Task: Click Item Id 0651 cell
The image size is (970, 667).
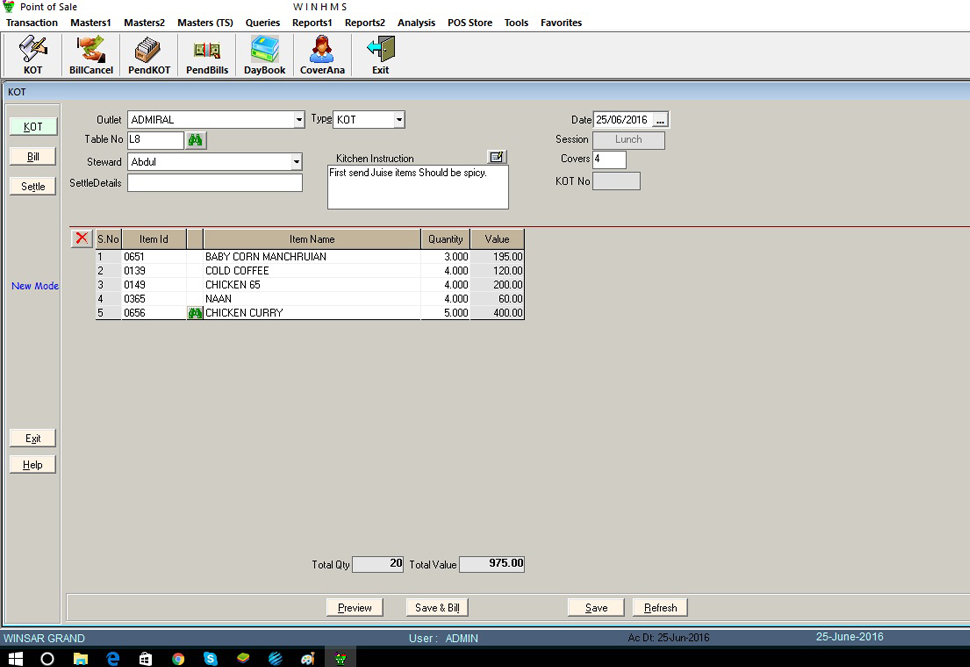Action: point(154,257)
